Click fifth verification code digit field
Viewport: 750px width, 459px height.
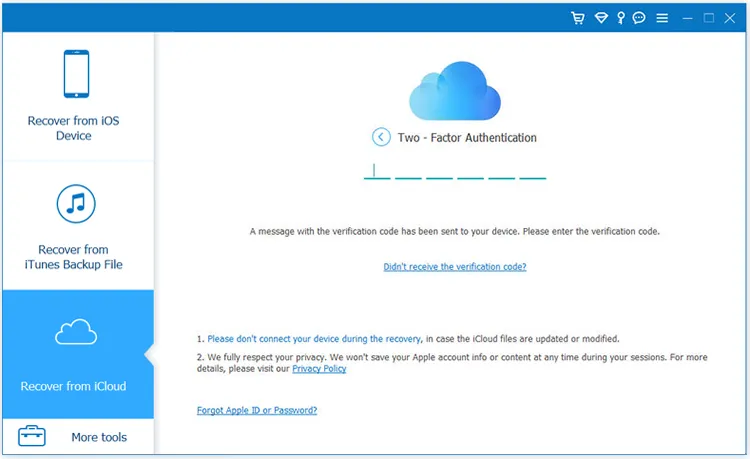[x=502, y=171]
